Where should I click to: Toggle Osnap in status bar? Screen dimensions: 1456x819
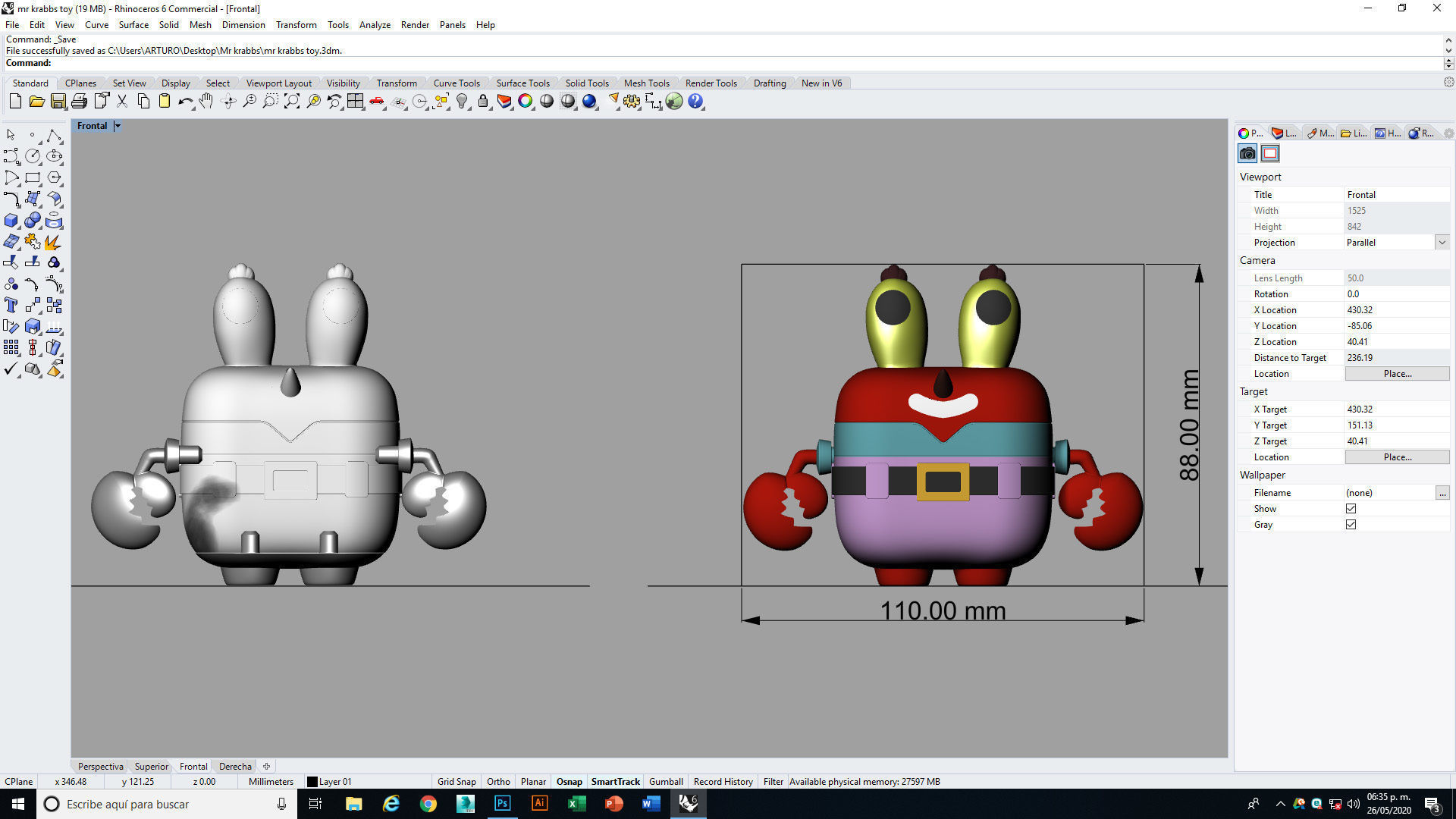570,782
